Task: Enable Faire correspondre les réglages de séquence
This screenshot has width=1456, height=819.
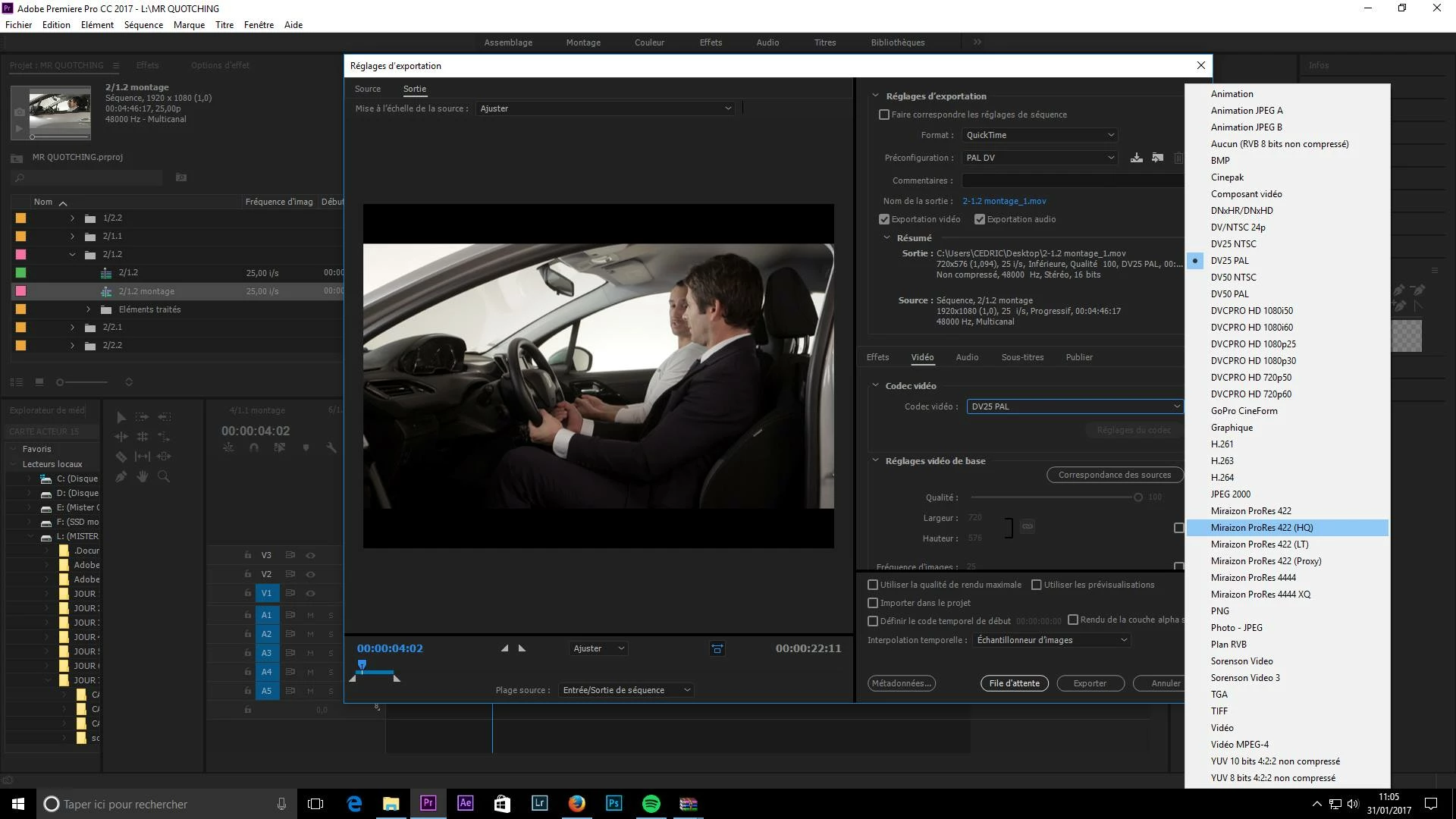Action: [x=884, y=115]
